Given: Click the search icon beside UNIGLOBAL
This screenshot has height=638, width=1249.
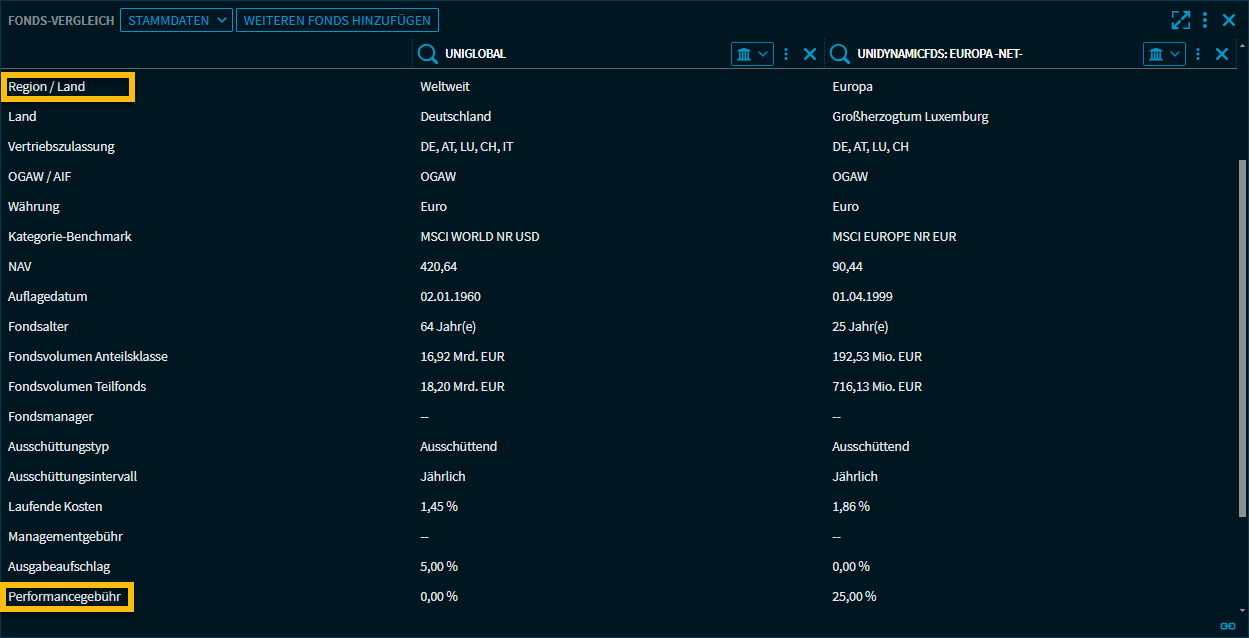Looking at the screenshot, I should click(x=428, y=54).
